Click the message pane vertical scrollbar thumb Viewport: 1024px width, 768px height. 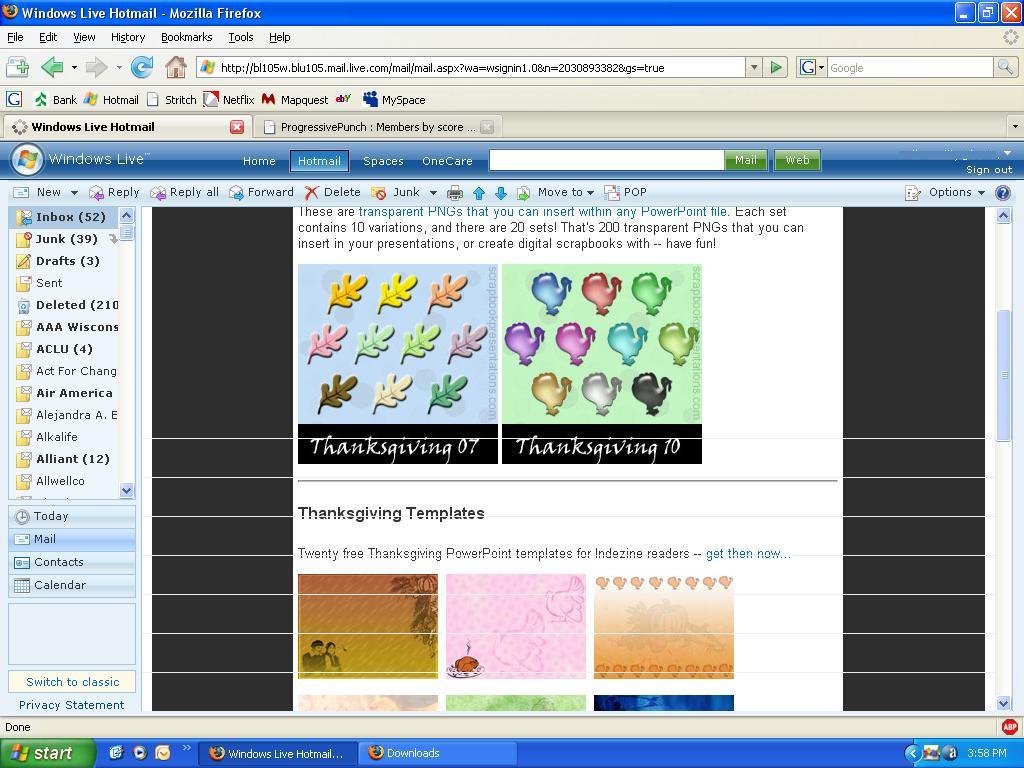1004,376
